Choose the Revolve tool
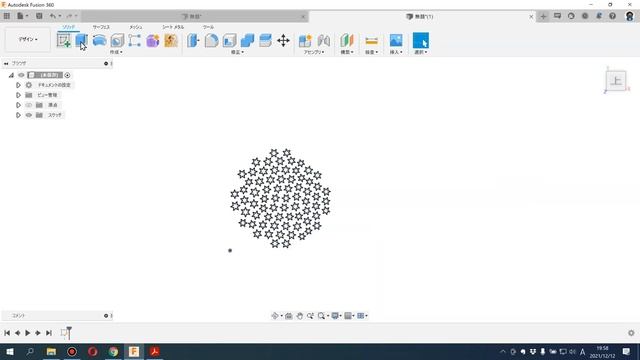640x360 pixels. pyautogui.click(x=99, y=40)
